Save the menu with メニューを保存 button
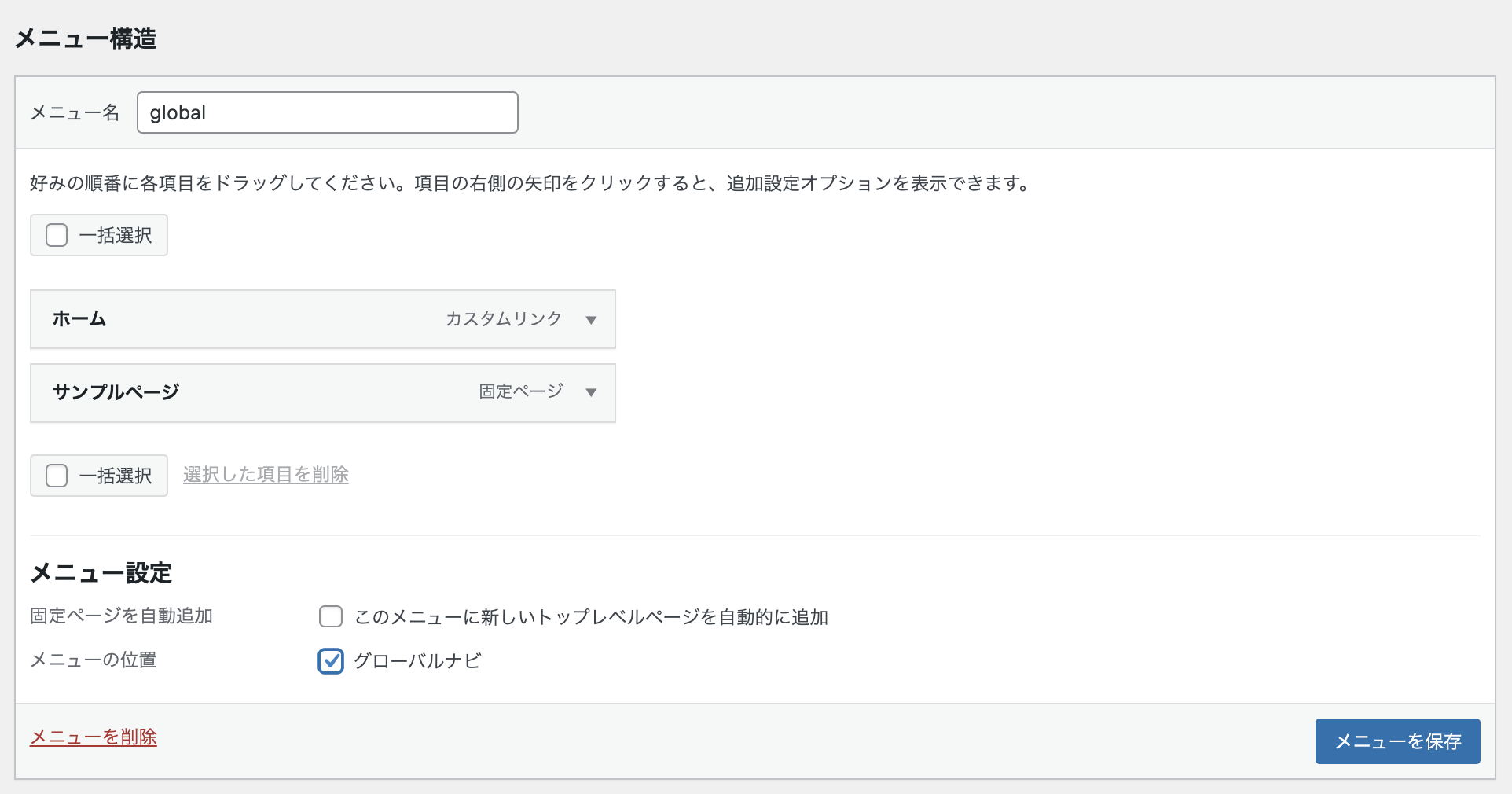 1398,741
